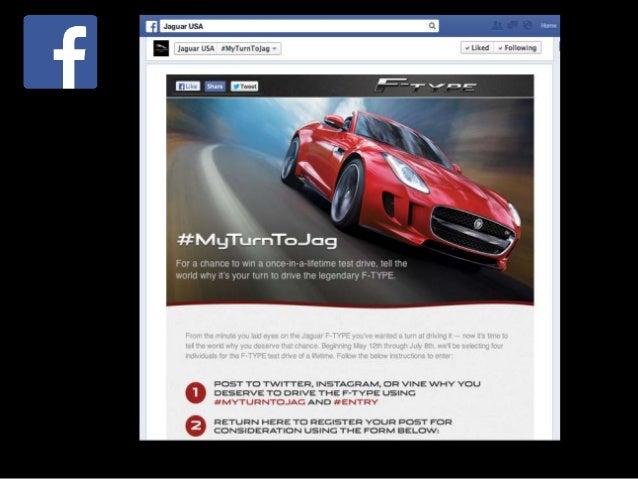This screenshot has height=479, width=638.
Task: Focus the Jaguar USA search field
Action: tap(299, 26)
